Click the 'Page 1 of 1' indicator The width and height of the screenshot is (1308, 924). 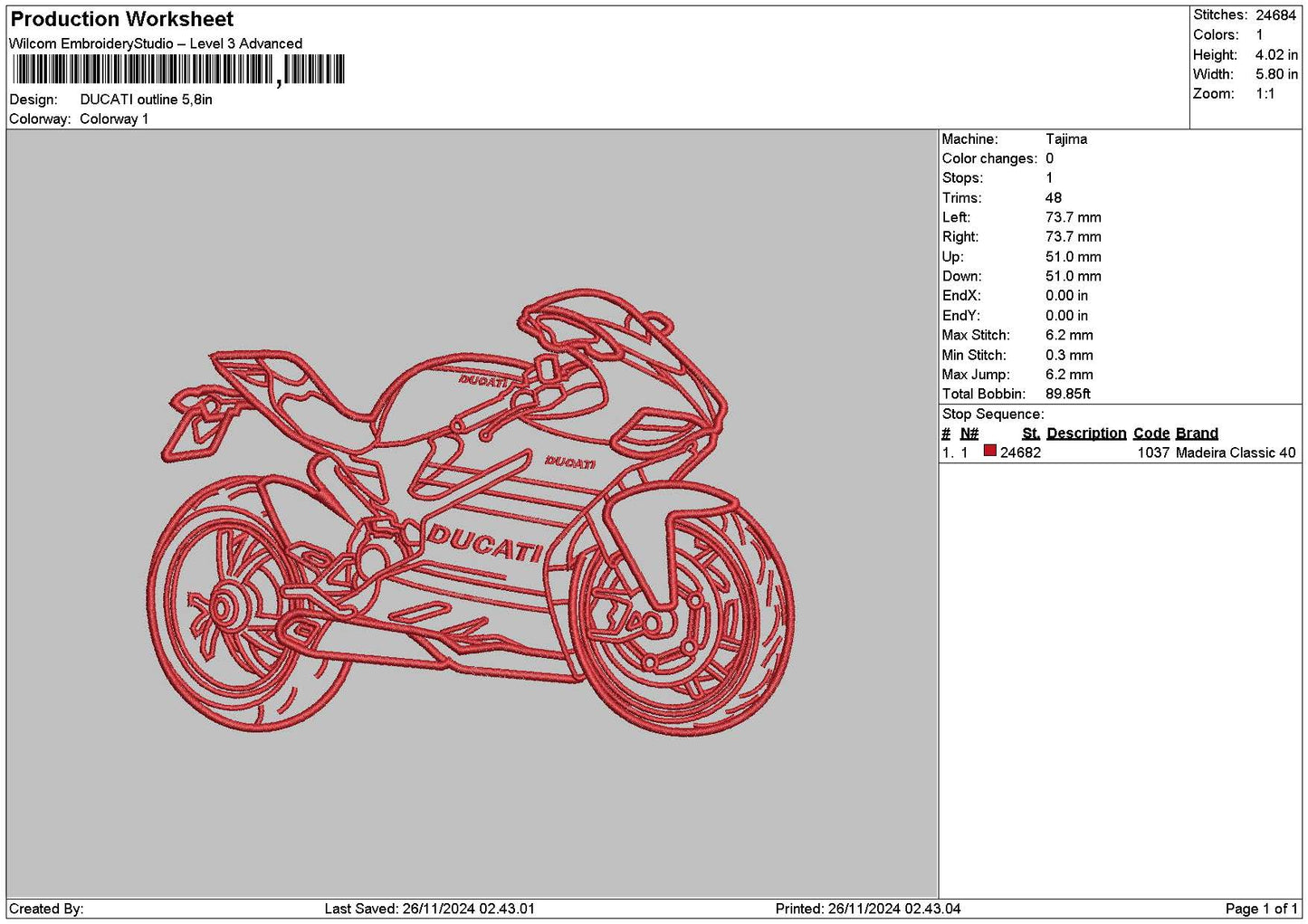(x=1261, y=910)
